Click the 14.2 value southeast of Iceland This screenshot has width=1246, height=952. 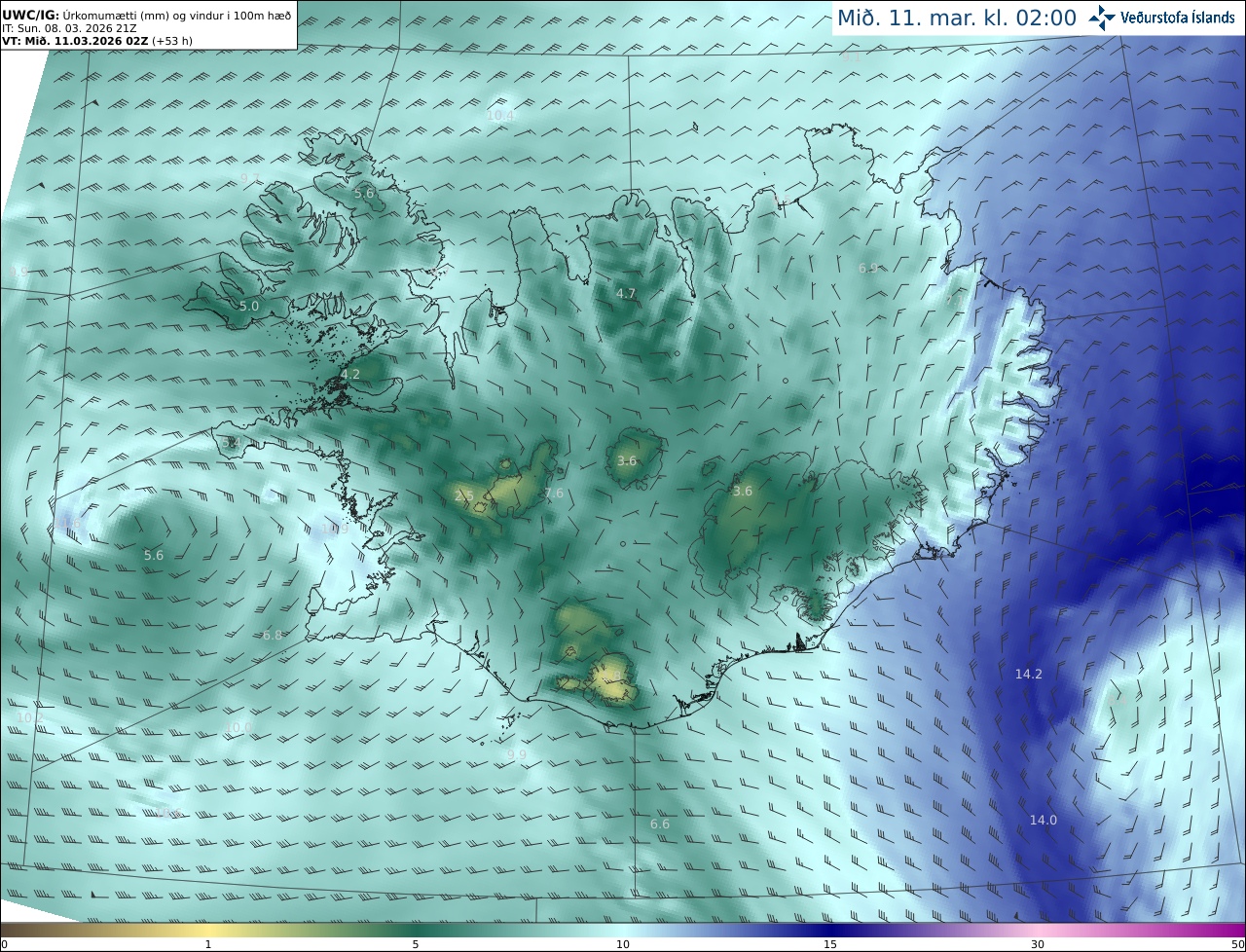(1029, 674)
